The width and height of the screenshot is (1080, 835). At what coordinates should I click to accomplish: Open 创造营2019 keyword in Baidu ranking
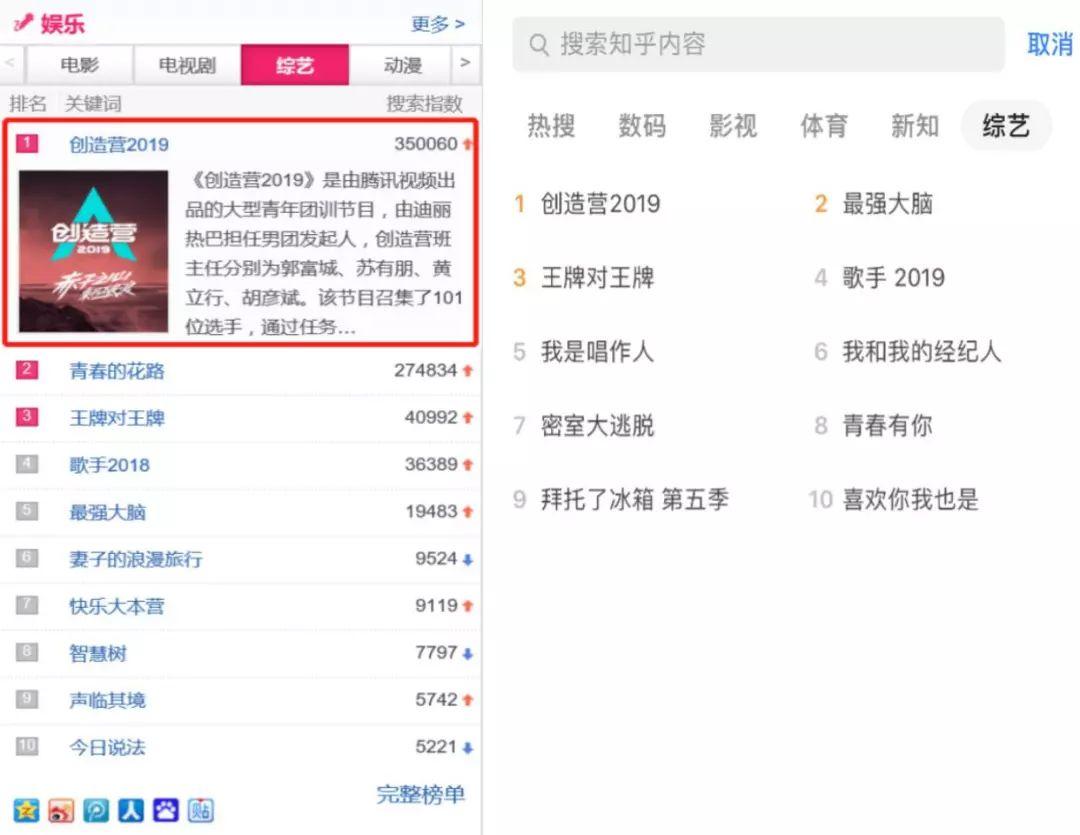coord(118,144)
